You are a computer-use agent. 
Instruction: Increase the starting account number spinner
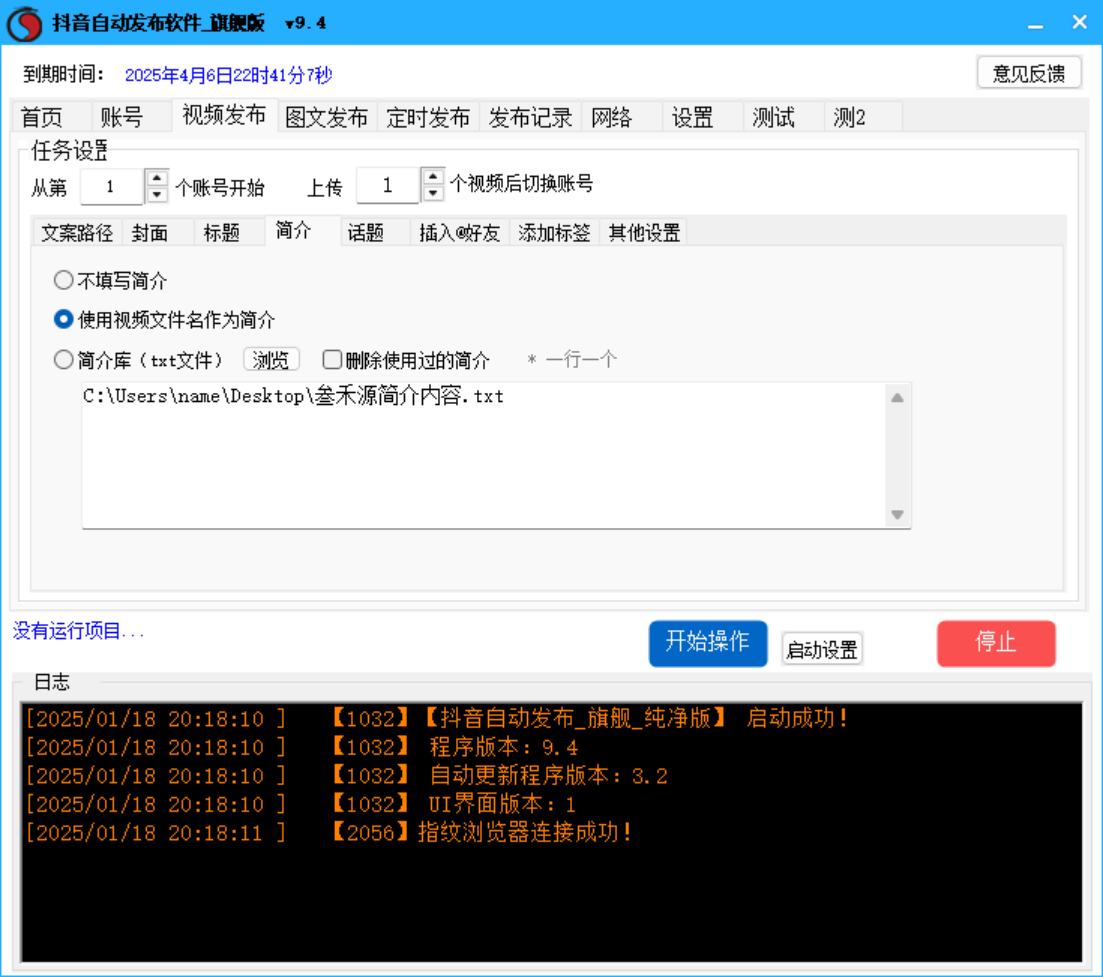point(157,178)
